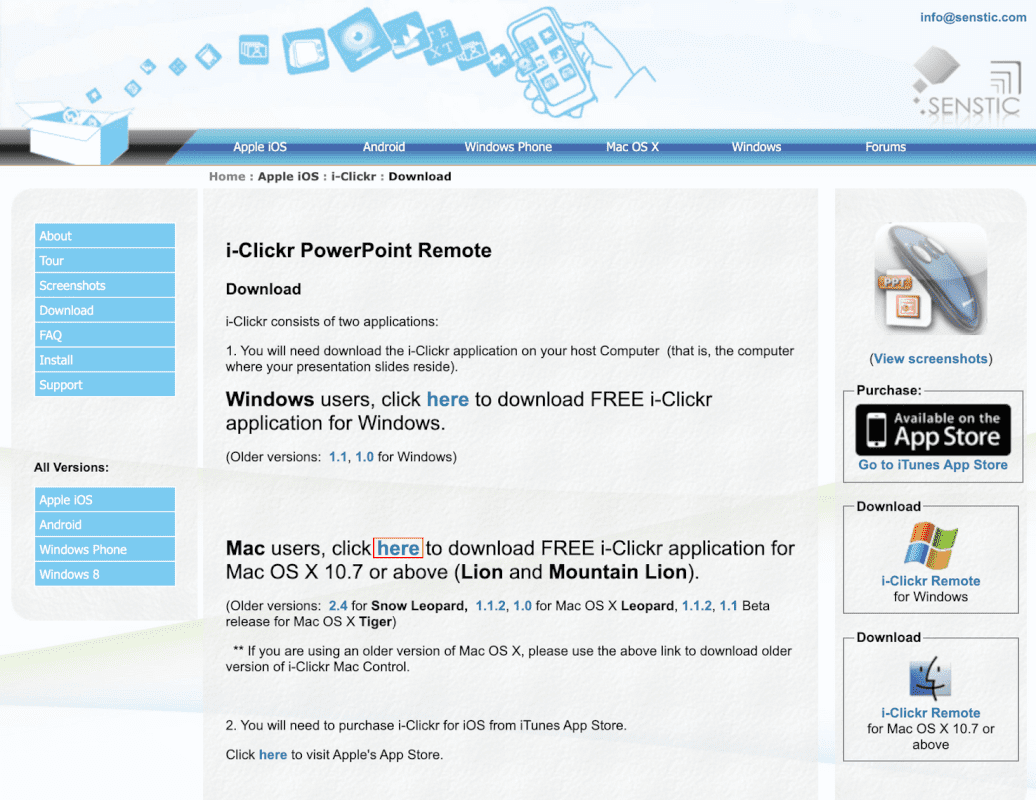
Task: Select Support in the sidebar
Action: [104, 384]
